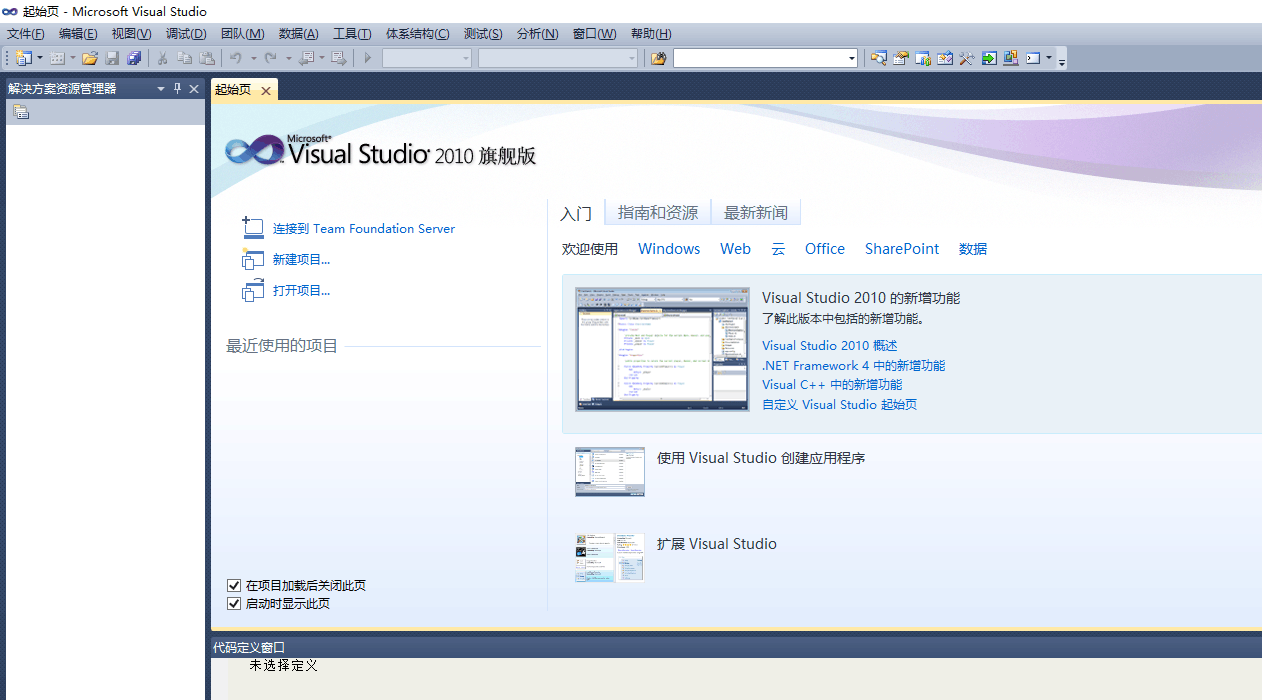Click 连接到 Team Foundation Server link

pos(364,229)
